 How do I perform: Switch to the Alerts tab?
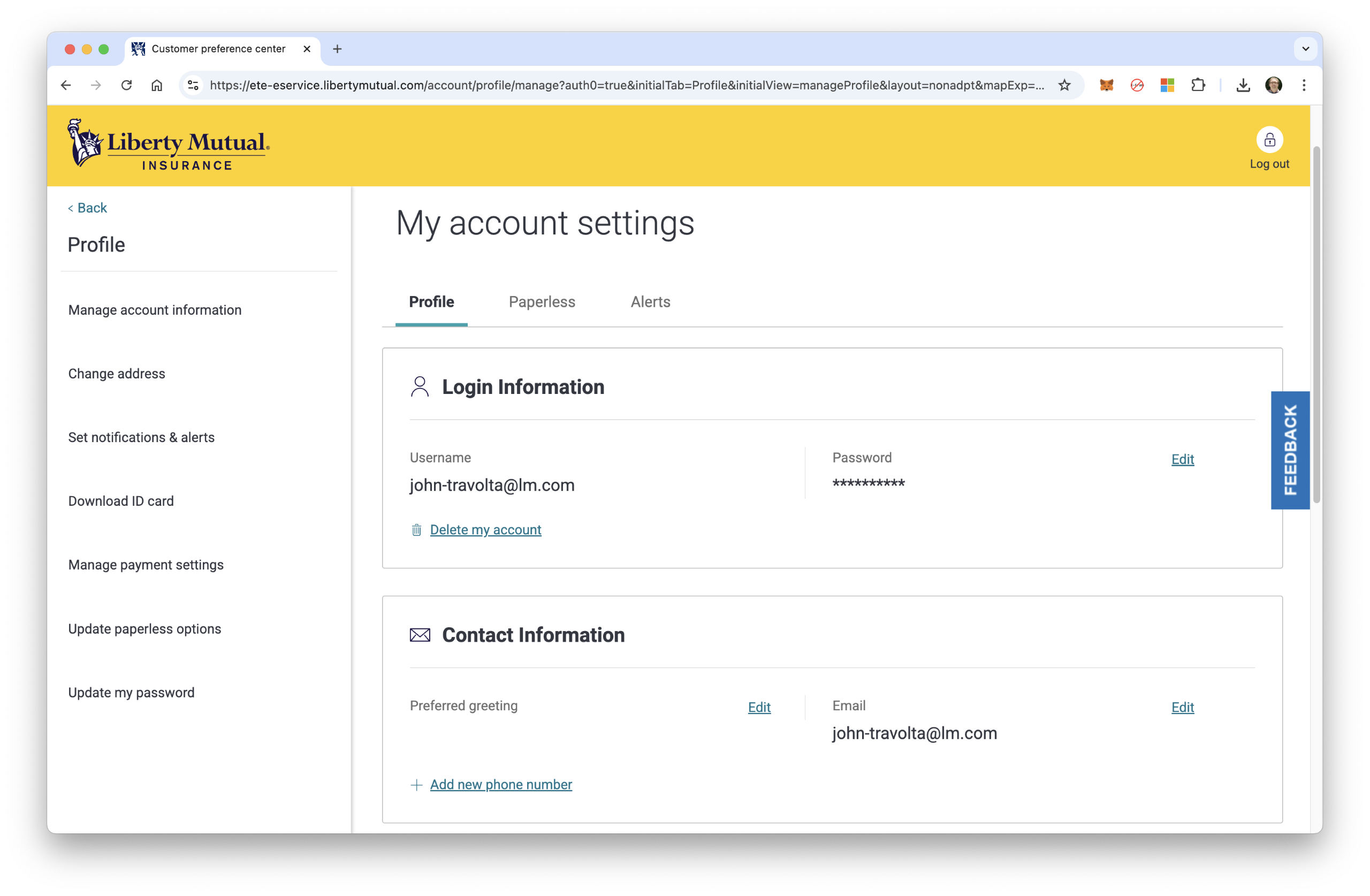[650, 302]
